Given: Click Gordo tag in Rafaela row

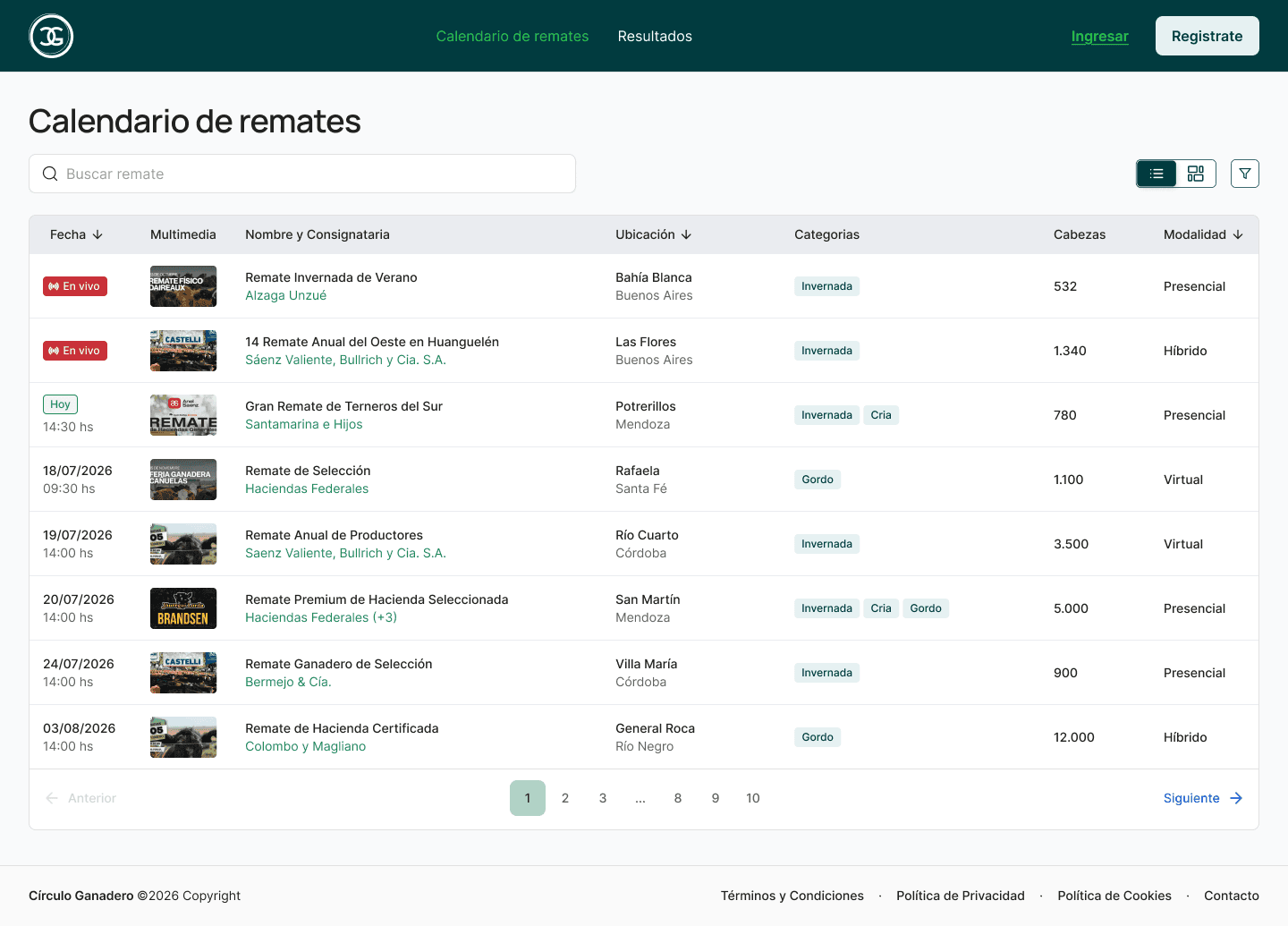Looking at the screenshot, I should click(x=818, y=480).
